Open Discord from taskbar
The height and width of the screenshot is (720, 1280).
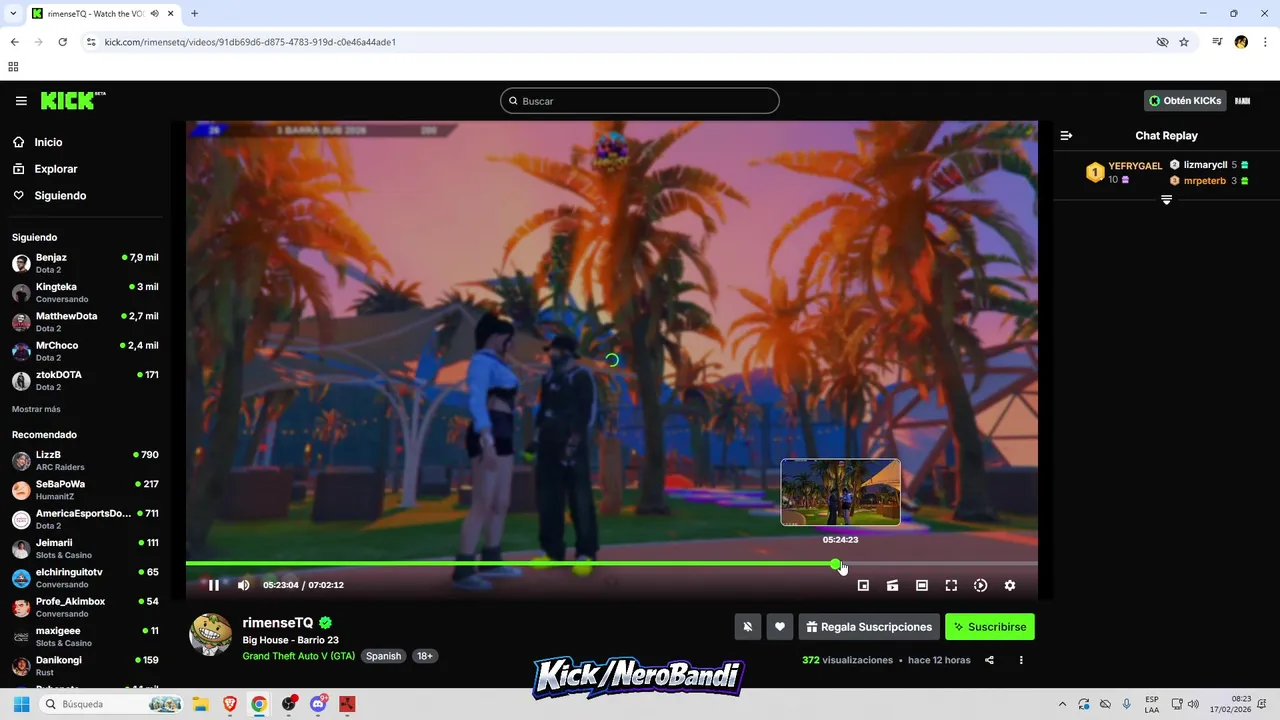click(x=318, y=704)
